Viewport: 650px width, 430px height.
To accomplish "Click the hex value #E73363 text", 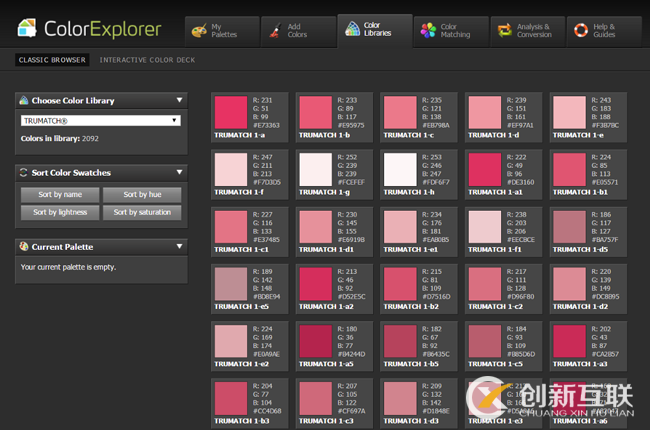I will (x=266, y=125).
